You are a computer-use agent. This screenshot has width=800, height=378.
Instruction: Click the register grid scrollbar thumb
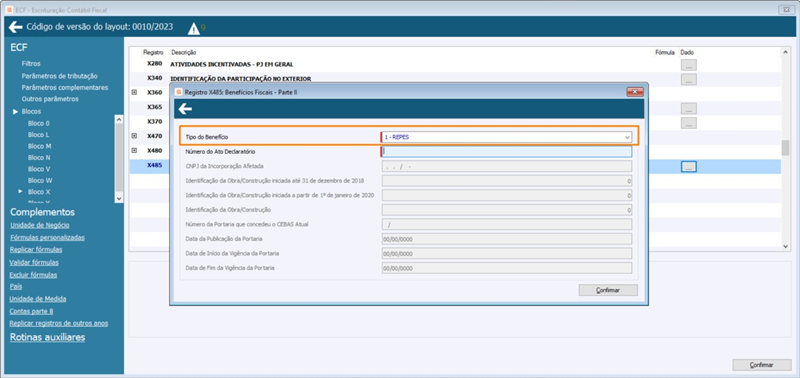785,147
